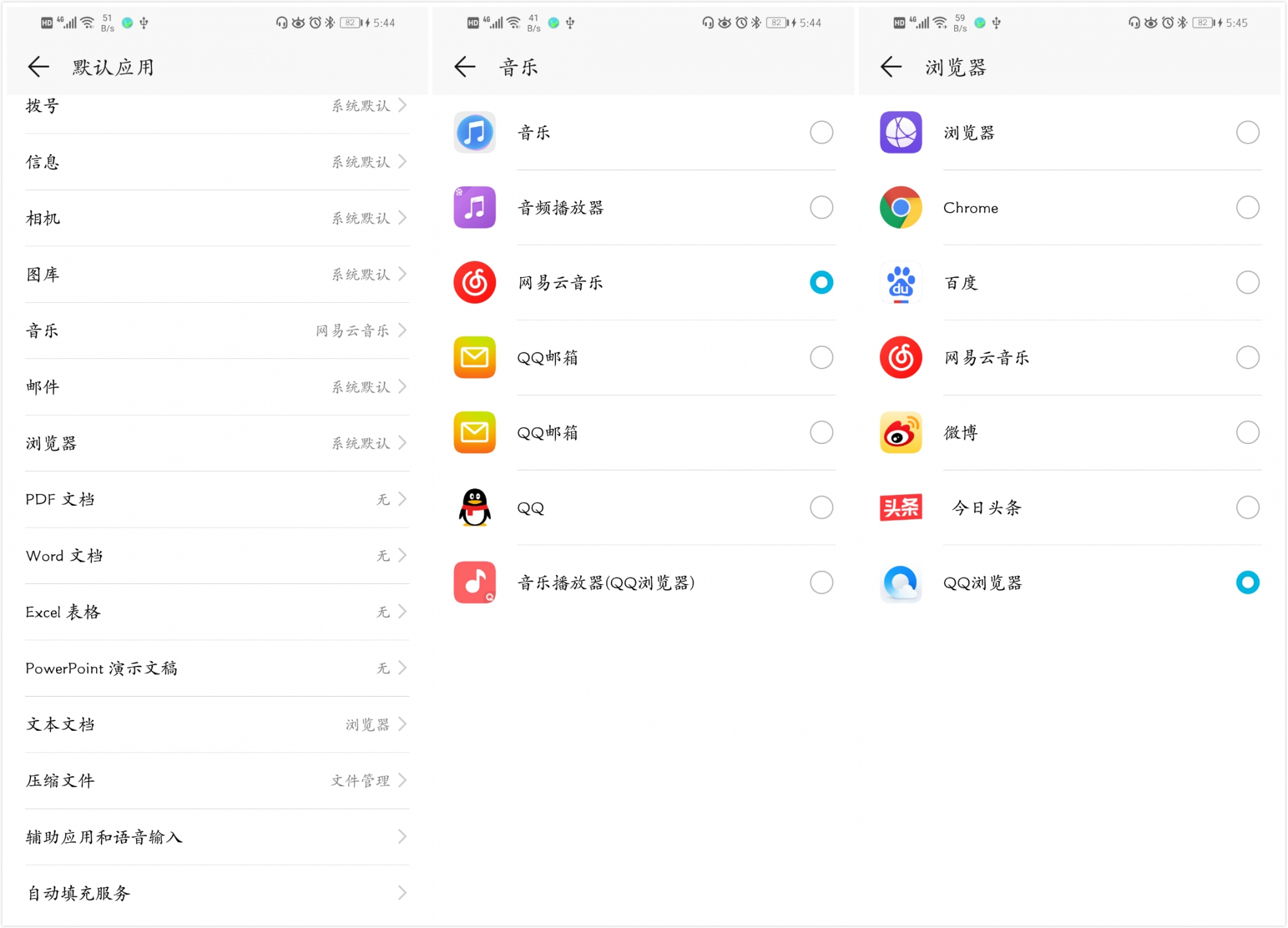Open the PDF 文档 default app option
Viewport: 1288px width, 928px height.
point(216,499)
